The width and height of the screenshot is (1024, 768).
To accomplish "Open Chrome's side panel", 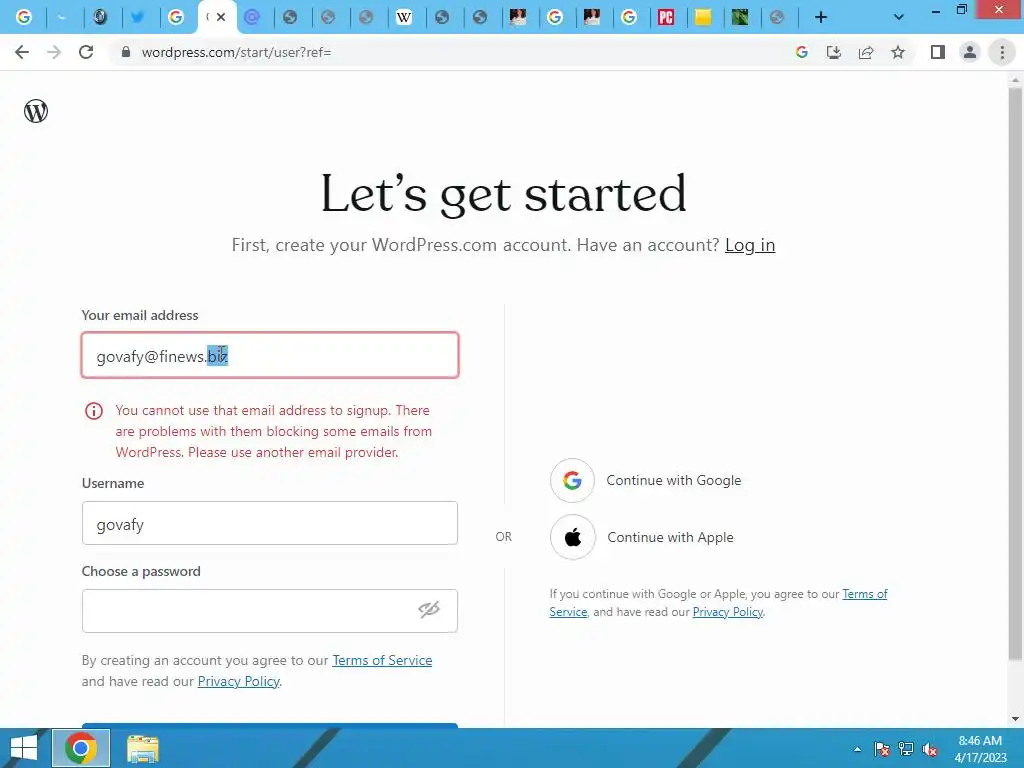I will (x=938, y=52).
